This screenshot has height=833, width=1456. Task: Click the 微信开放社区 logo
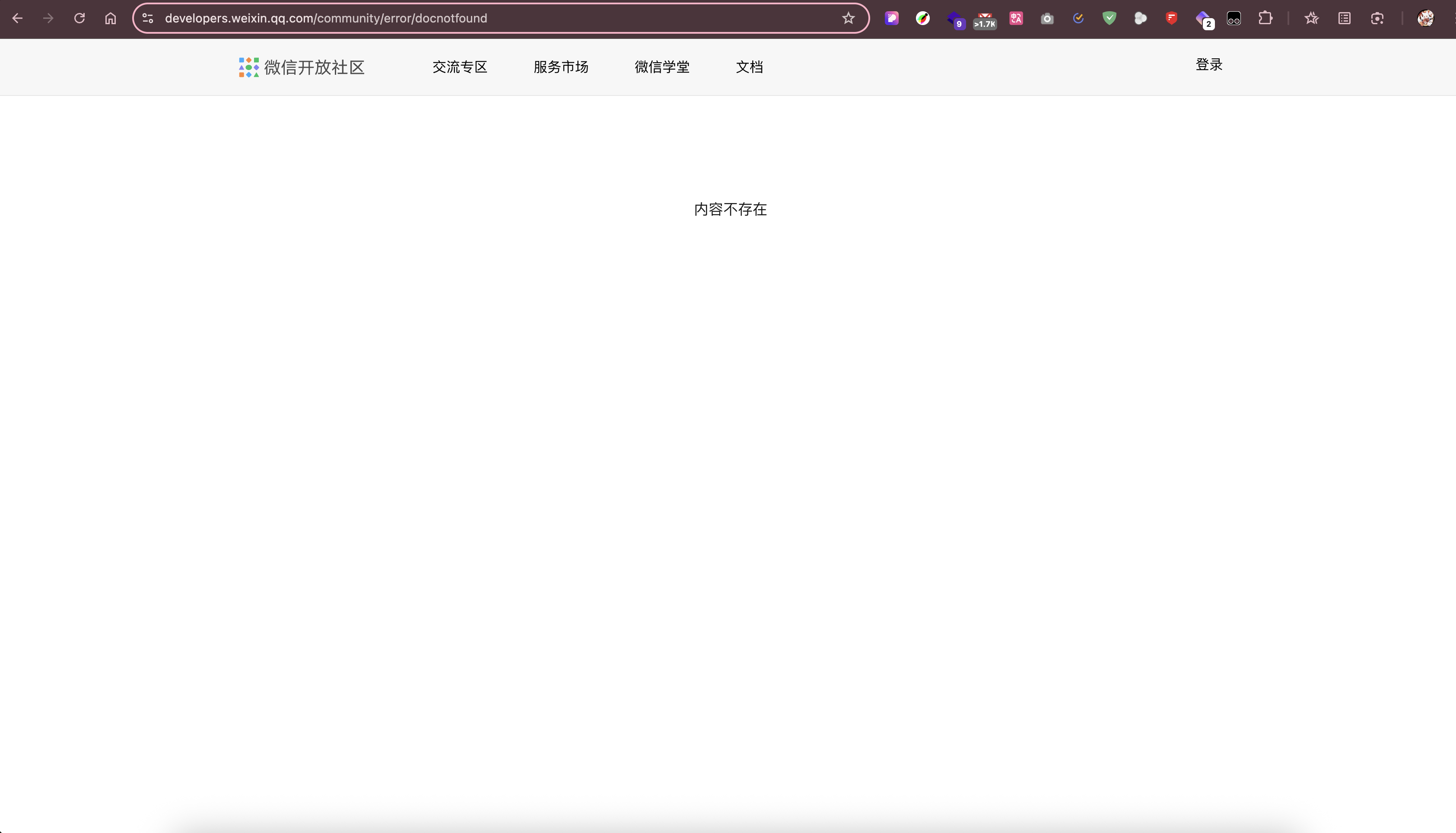pyautogui.click(x=302, y=67)
